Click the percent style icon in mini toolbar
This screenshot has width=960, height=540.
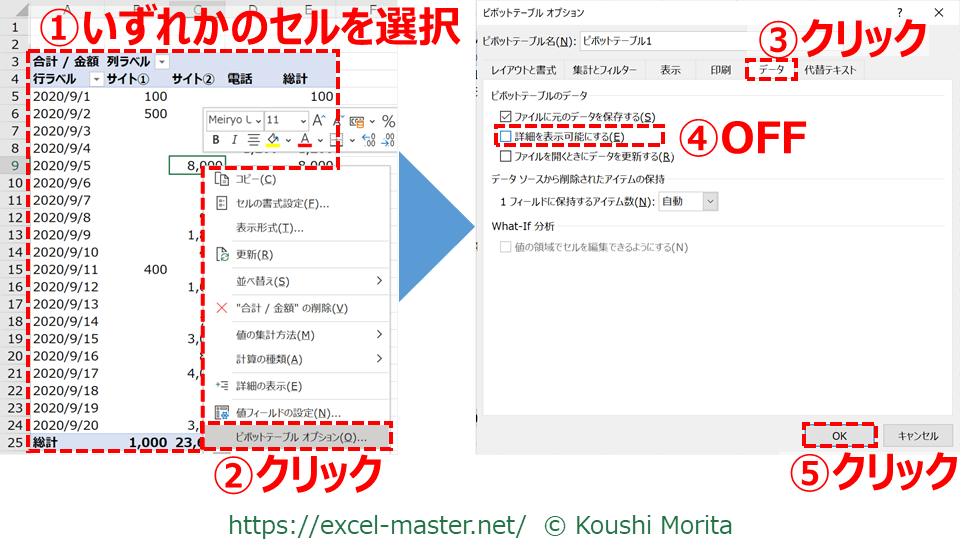coord(388,120)
